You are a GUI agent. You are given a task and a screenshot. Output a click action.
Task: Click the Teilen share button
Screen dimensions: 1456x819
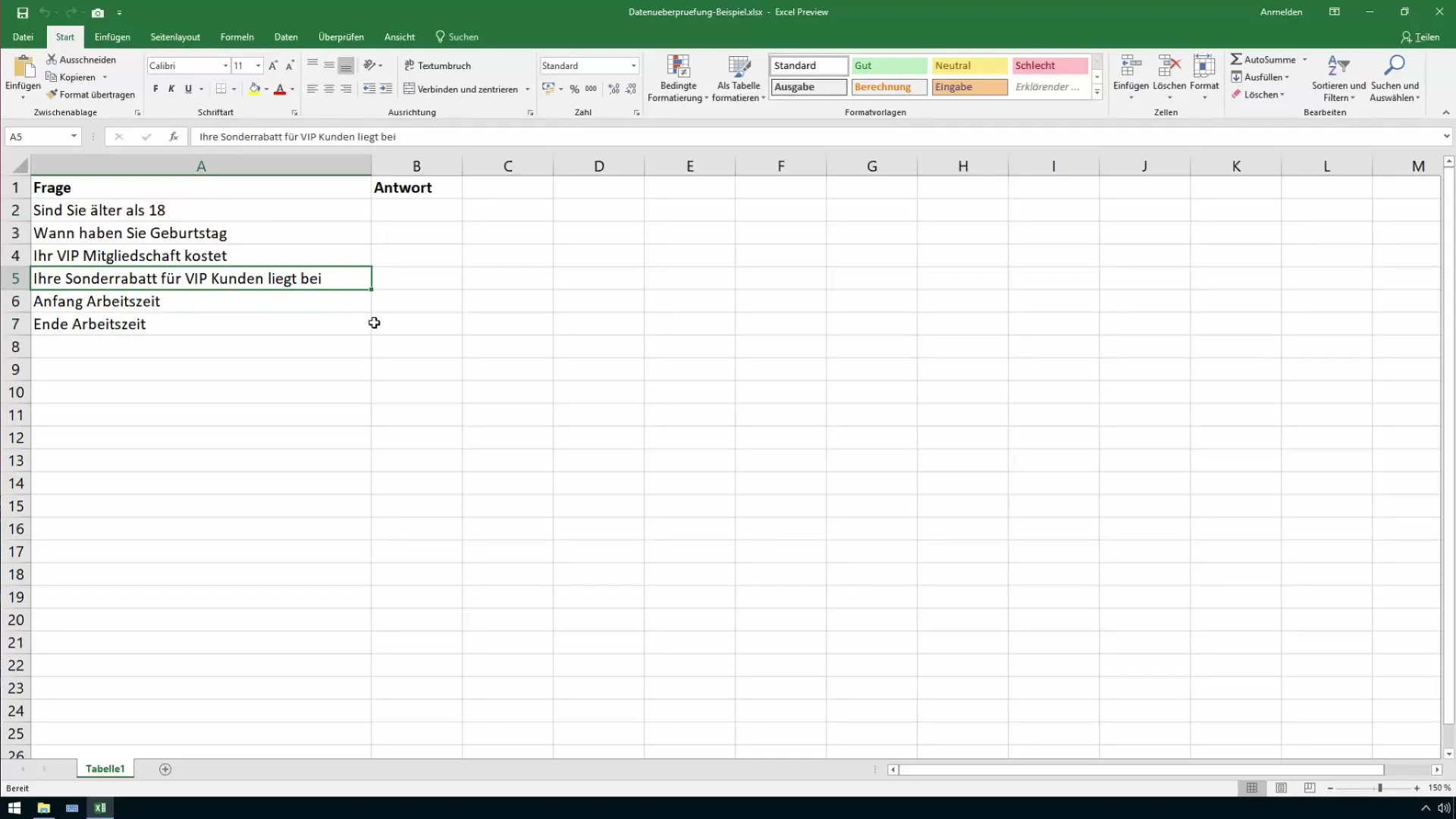pos(1420,37)
